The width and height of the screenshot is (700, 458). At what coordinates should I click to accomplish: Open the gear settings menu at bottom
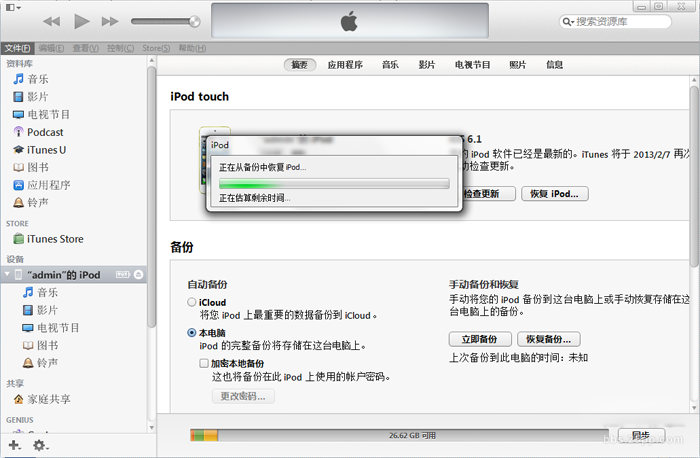coord(41,445)
